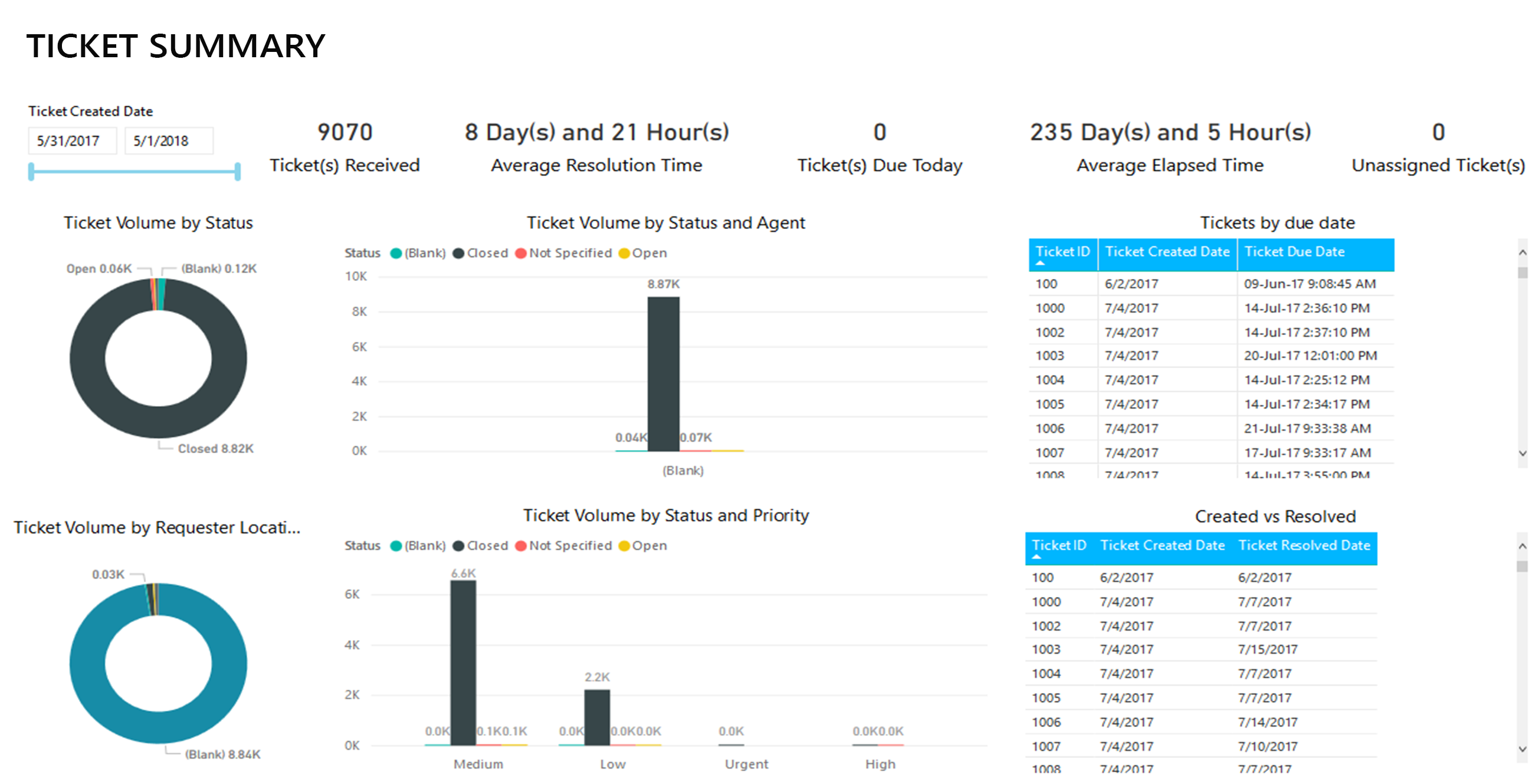Click the left handle of the date range slider
Viewport: 1540px width, 784px height.
coord(32,172)
